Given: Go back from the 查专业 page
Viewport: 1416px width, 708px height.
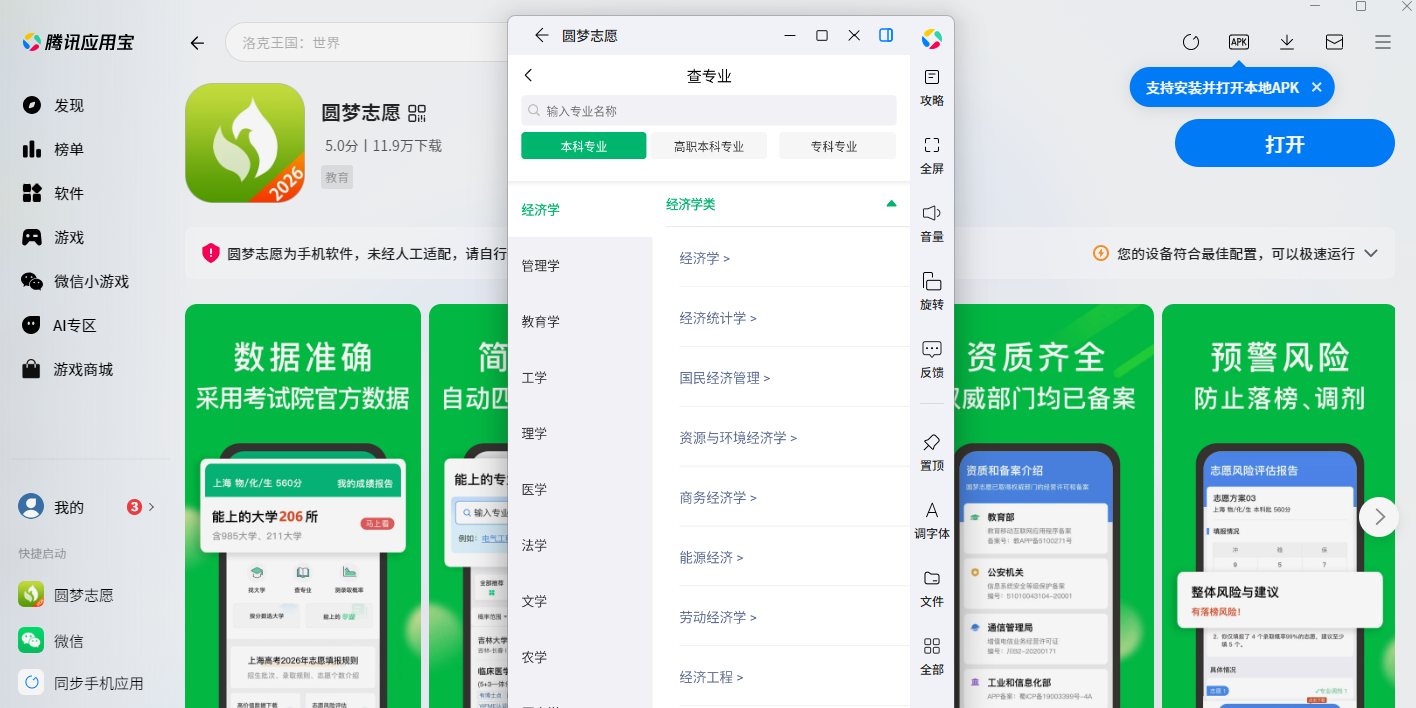Looking at the screenshot, I should [x=529, y=75].
